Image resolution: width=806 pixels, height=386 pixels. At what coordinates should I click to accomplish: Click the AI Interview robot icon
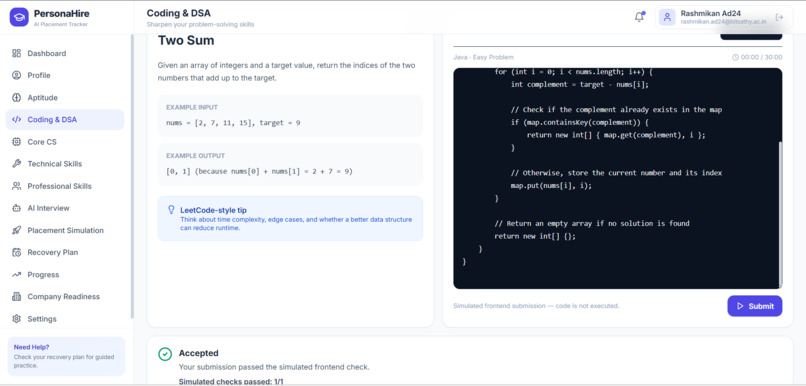point(16,208)
